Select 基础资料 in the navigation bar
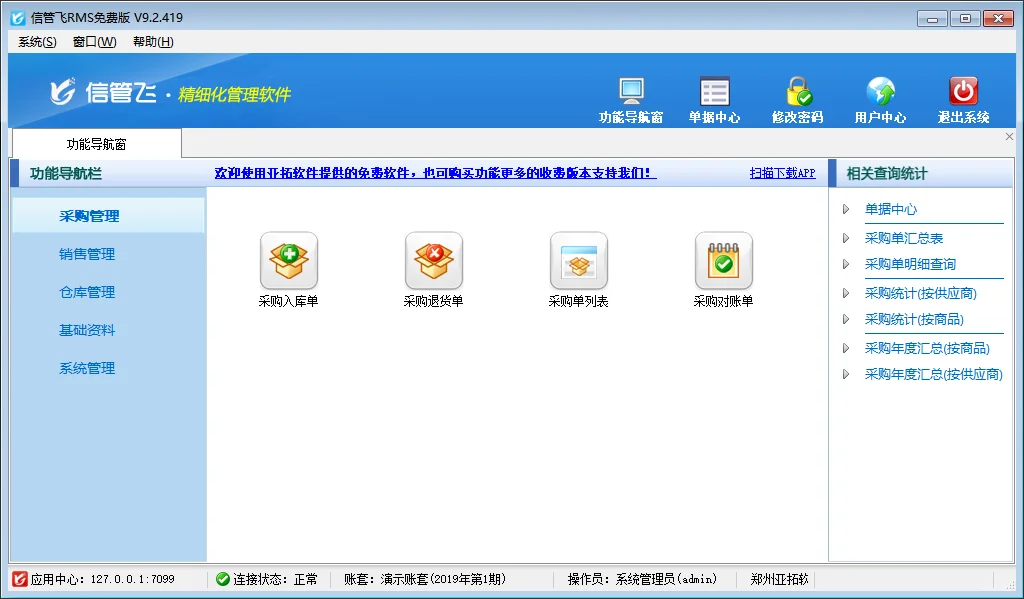Viewport: 1024px width, 599px height. (87, 330)
